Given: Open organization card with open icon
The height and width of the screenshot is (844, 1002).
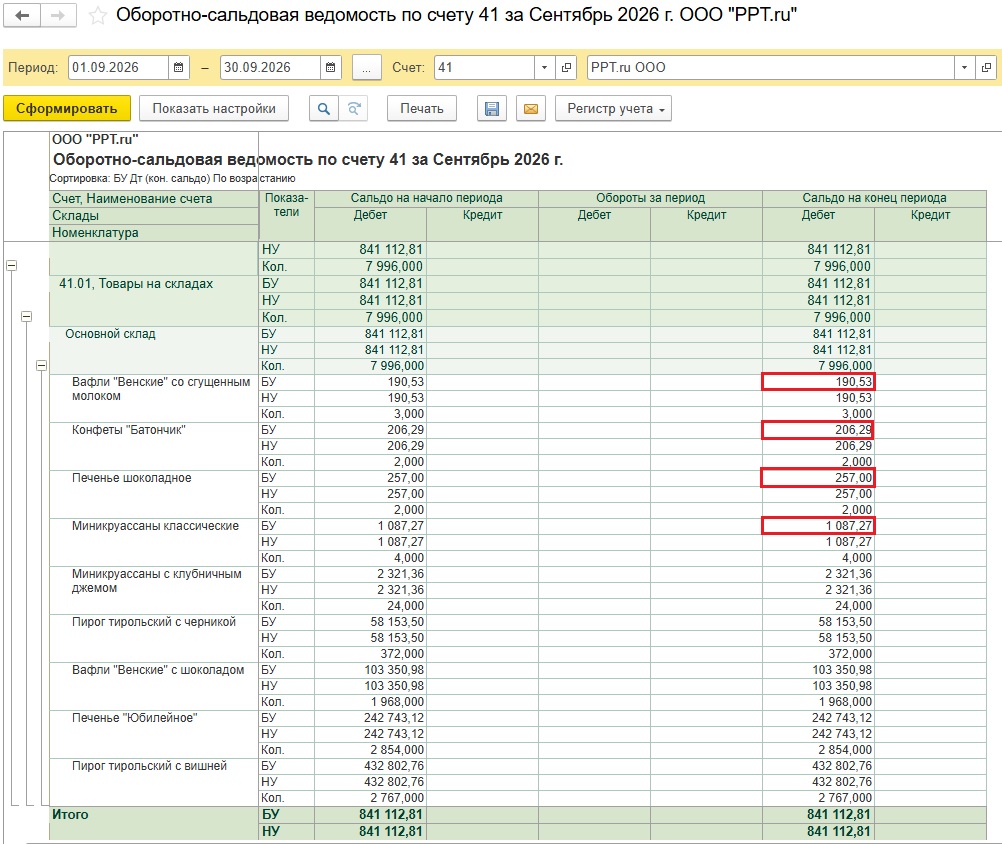Looking at the screenshot, I should pyautogui.click(x=987, y=67).
